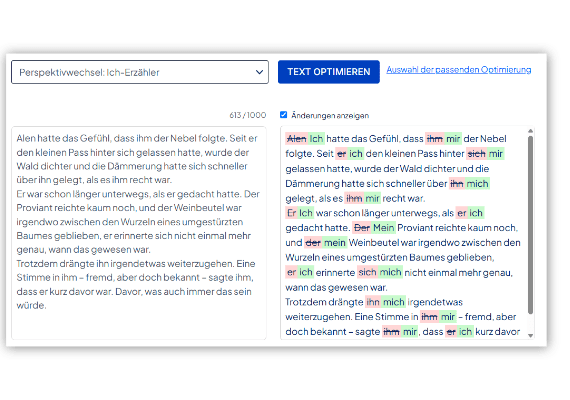This screenshot has width=570, height=400.
Task: Click the Änderungen anzeigen label
Action: [330, 116]
